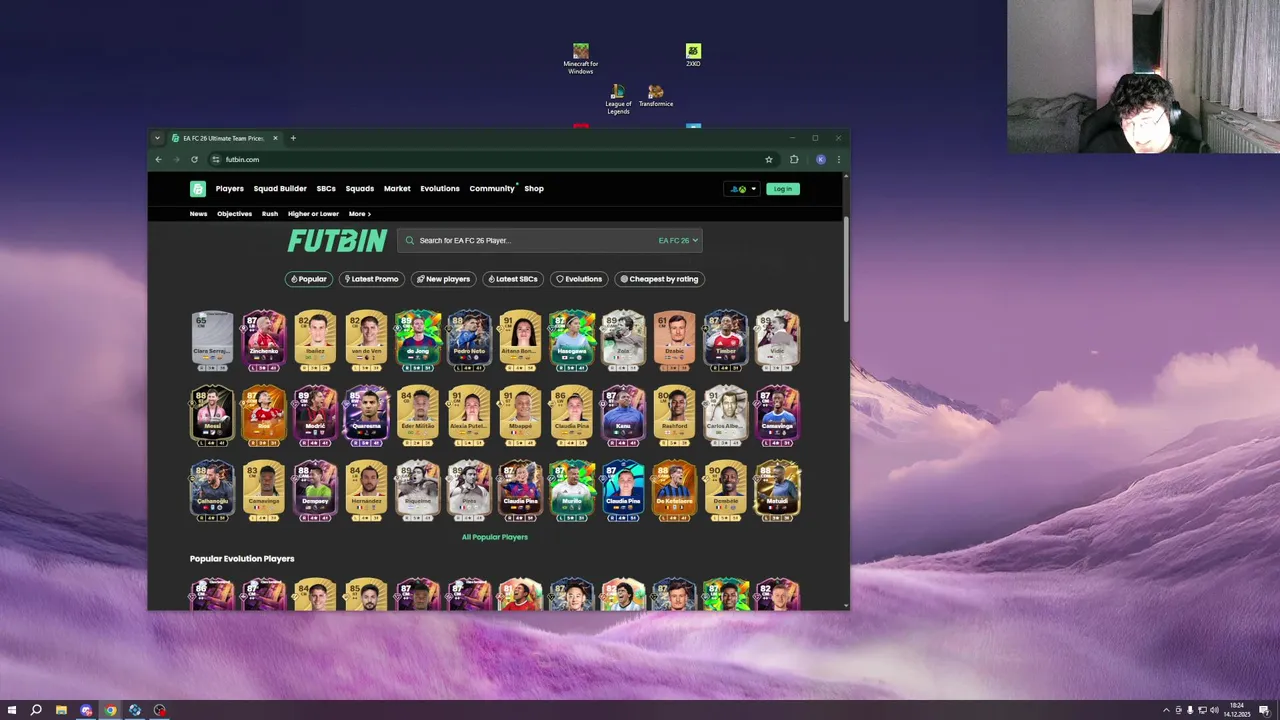Open the Messi player card
Image resolution: width=1280 pixels, height=720 pixels.
[x=212, y=414]
